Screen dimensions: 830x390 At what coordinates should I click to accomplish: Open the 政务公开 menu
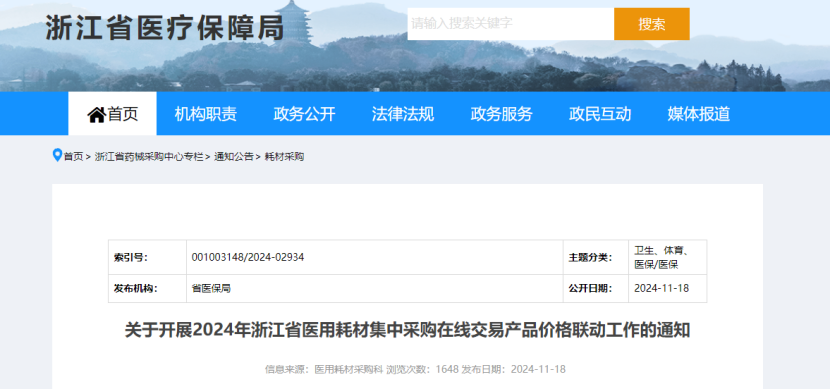click(x=304, y=114)
